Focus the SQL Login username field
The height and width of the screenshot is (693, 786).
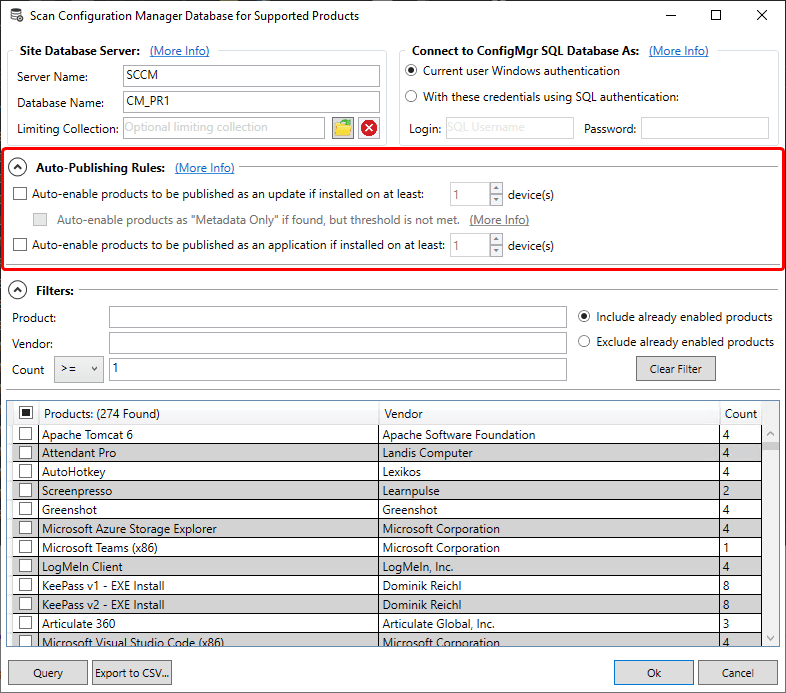(x=510, y=128)
